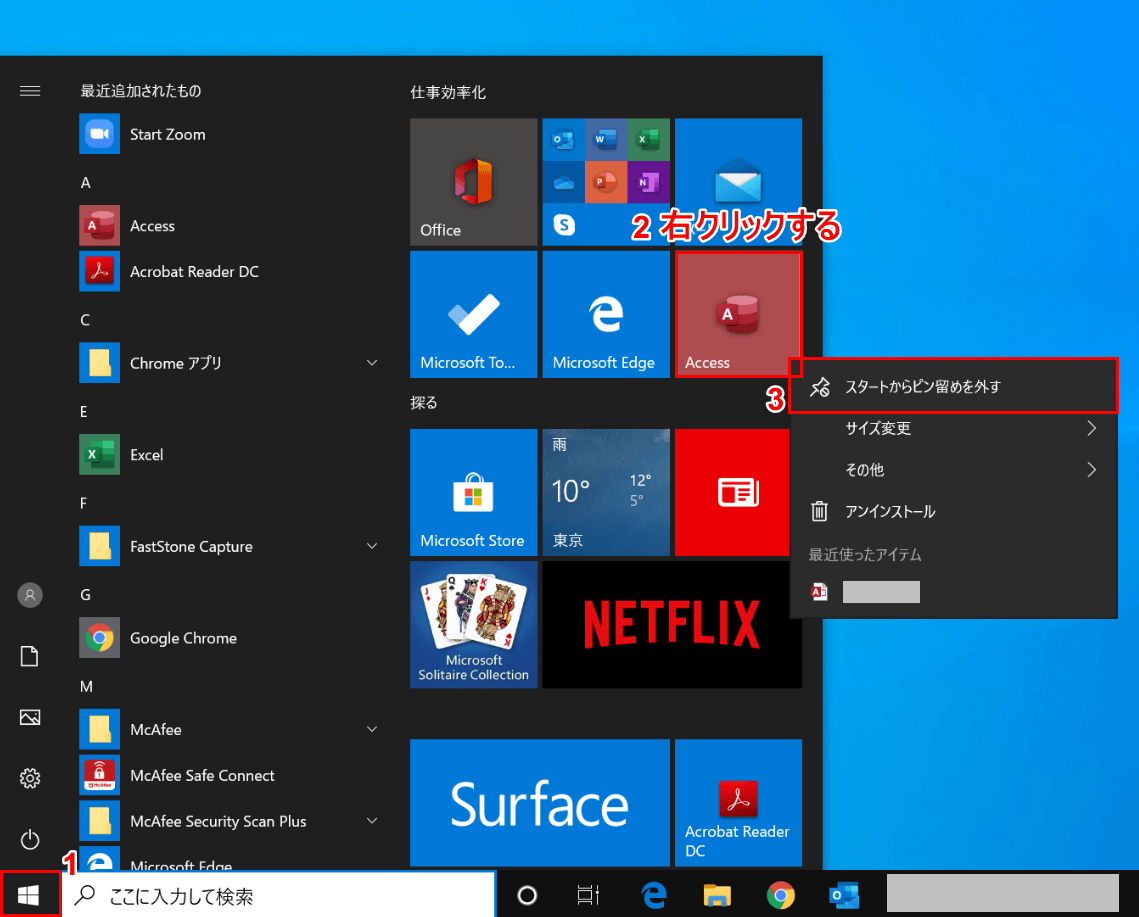Open Documents from the Start rail

30,656
